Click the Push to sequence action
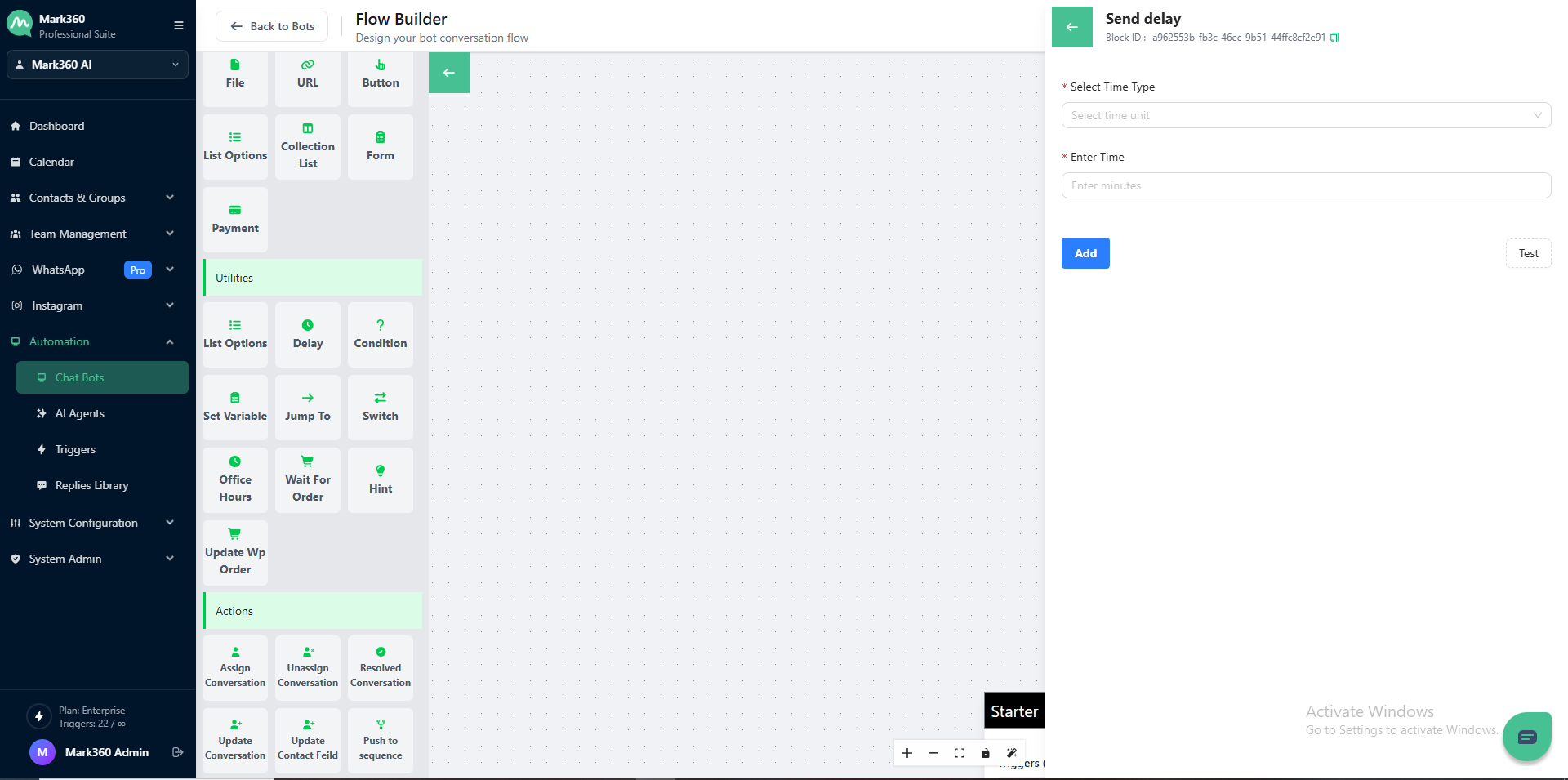 (380, 740)
